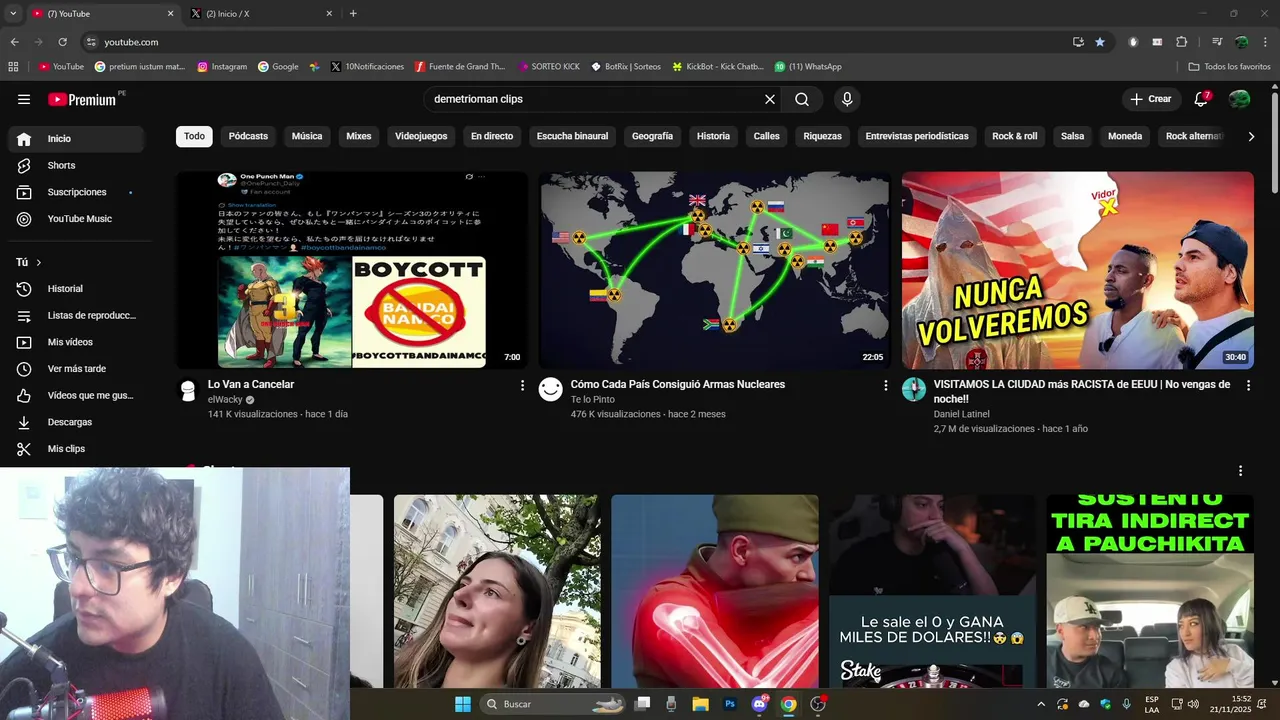Open Historial in the sidebar

click(76, 289)
